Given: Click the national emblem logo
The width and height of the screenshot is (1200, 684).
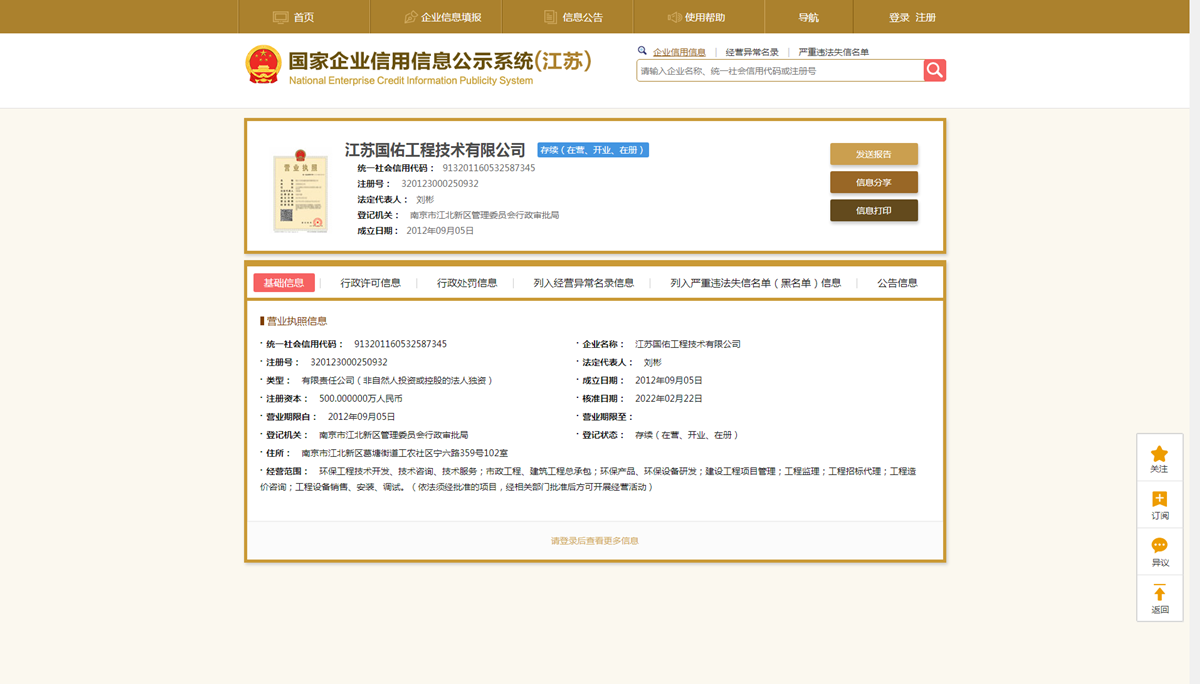Looking at the screenshot, I should pyautogui.click(x=264, y=65).
